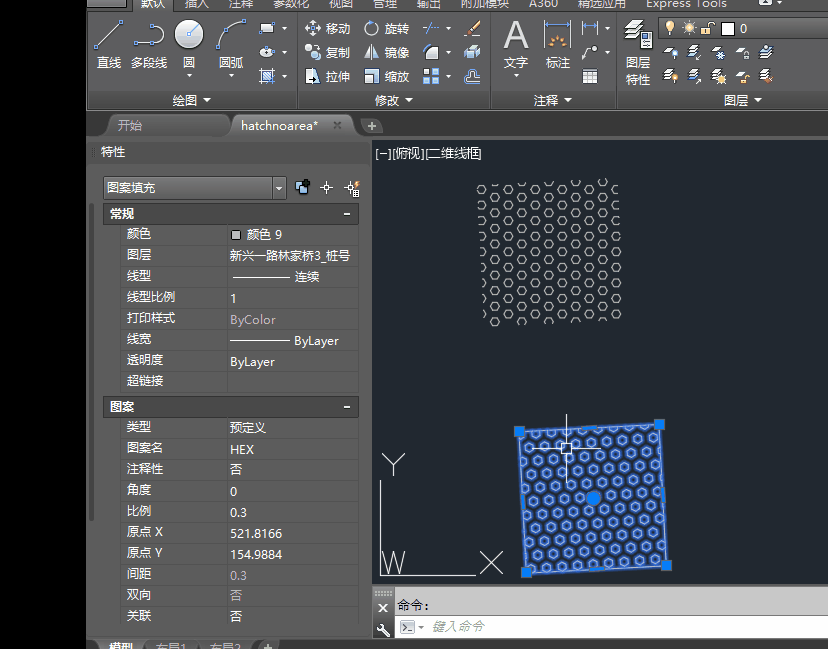
Task: Click the 镜像 (Mirror) tool
Action: coord(385,53)
